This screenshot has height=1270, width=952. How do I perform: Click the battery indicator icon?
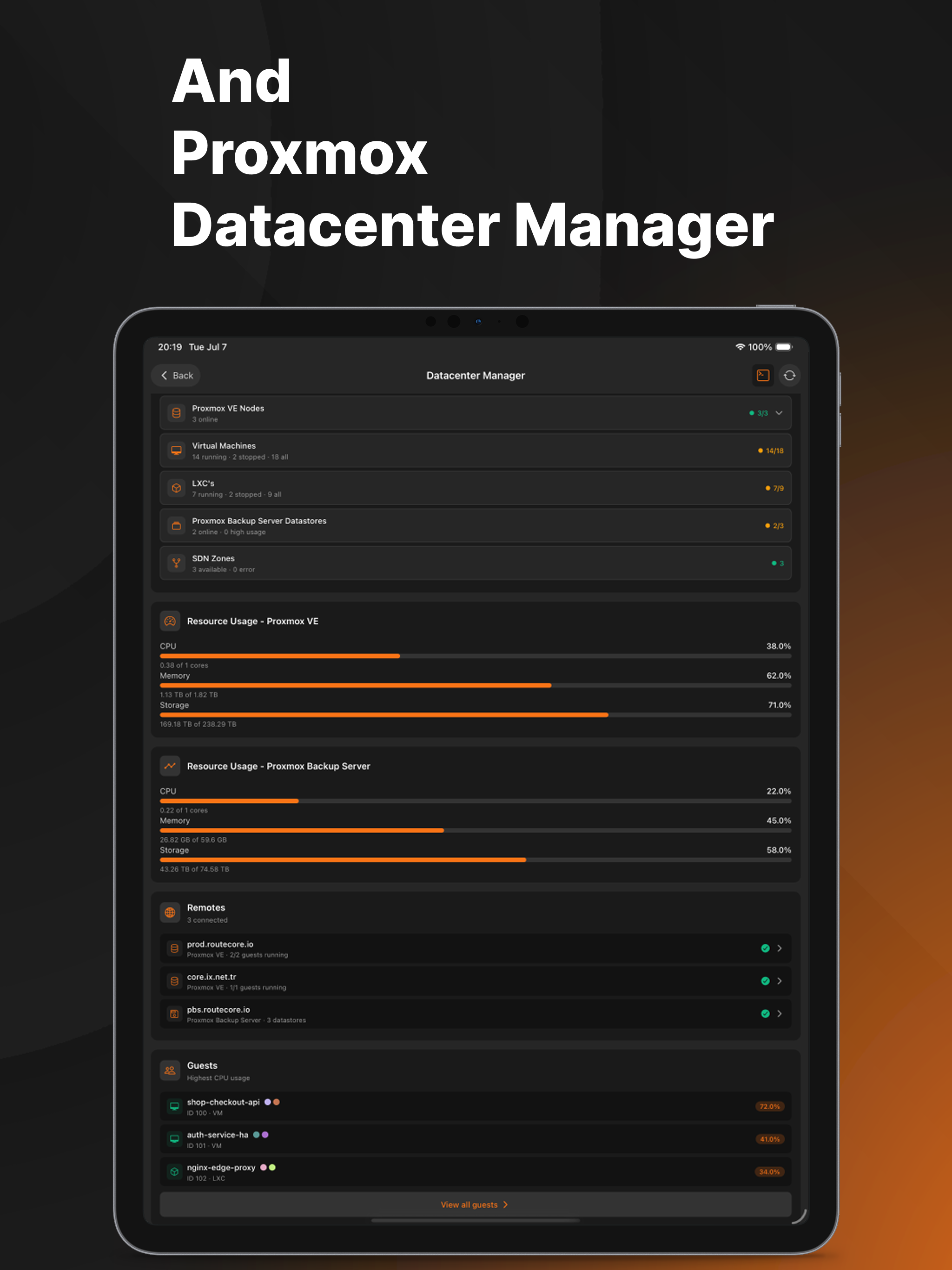point(784,347)
